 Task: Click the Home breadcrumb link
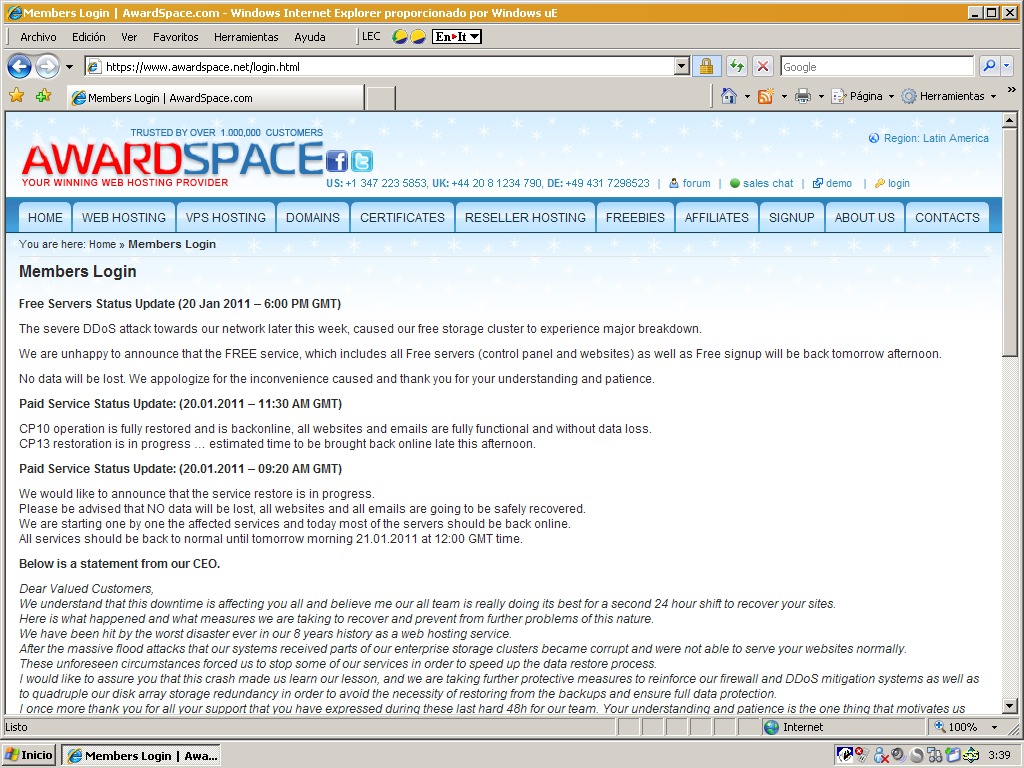[103, 244]
